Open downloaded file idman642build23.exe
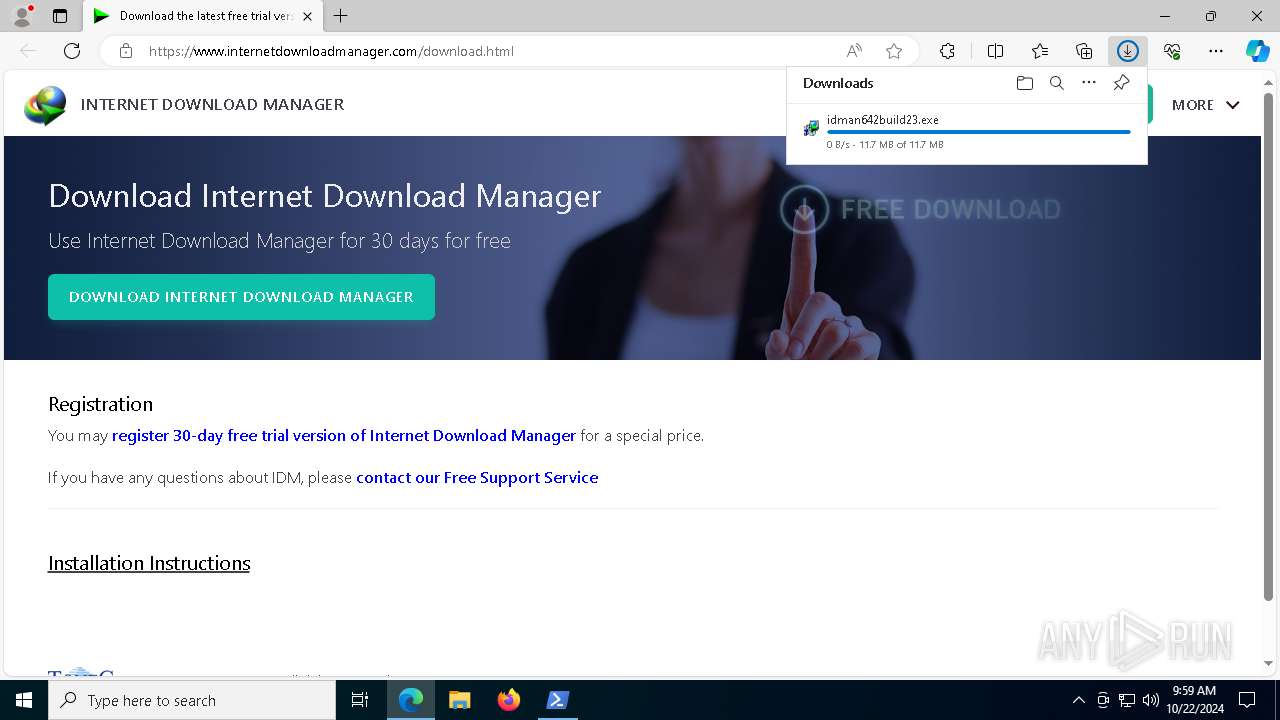 pos(883,120)
